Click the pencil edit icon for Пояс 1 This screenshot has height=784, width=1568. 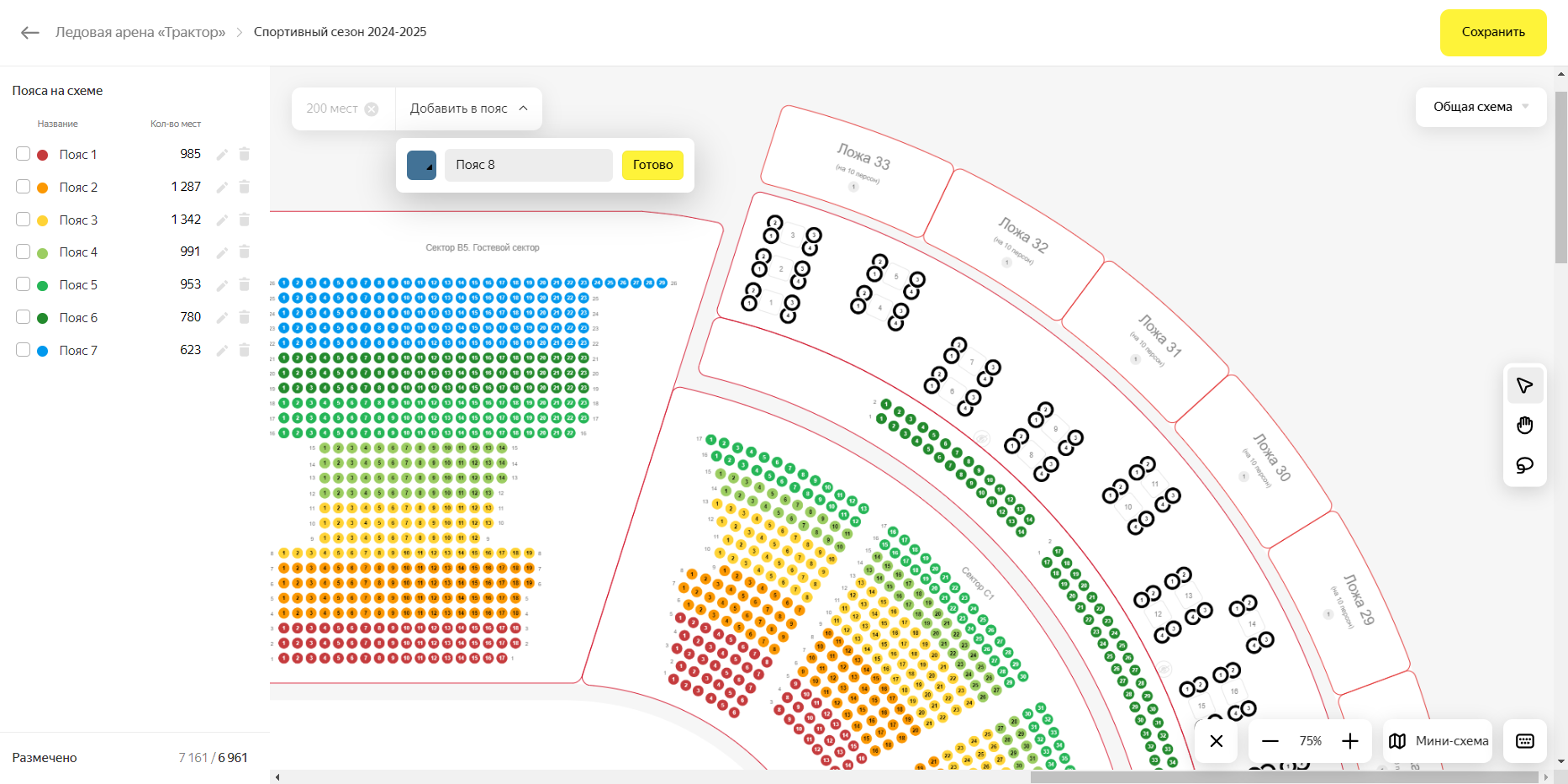pyautogui.click(x=222, y=155)
